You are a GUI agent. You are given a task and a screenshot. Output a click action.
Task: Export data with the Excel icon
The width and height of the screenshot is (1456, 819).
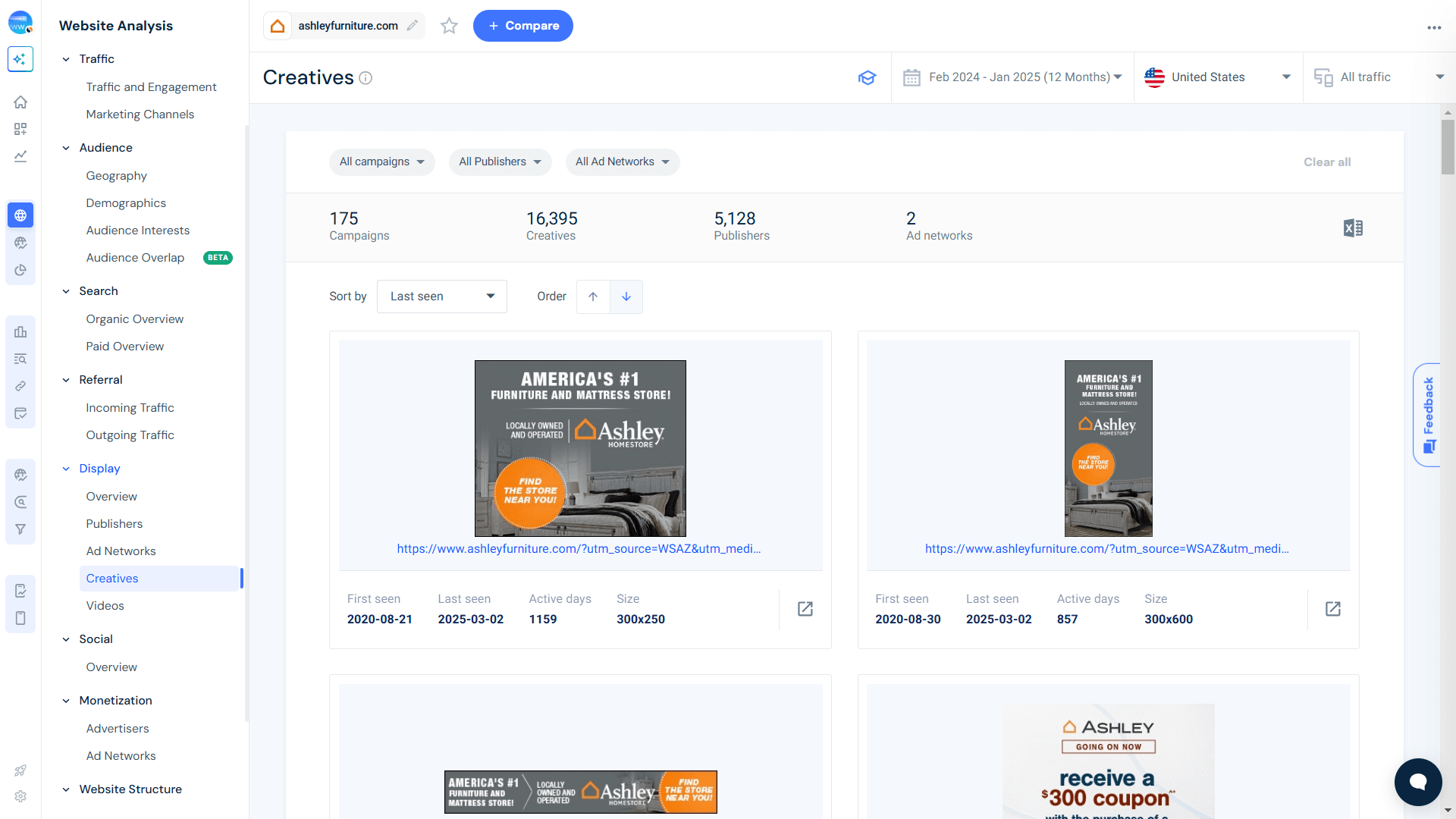click(x=1353, y=227)
